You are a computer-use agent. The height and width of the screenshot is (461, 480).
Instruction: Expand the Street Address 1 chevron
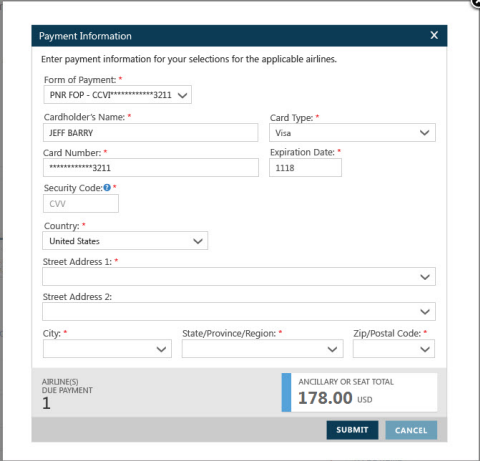point(425,277)
